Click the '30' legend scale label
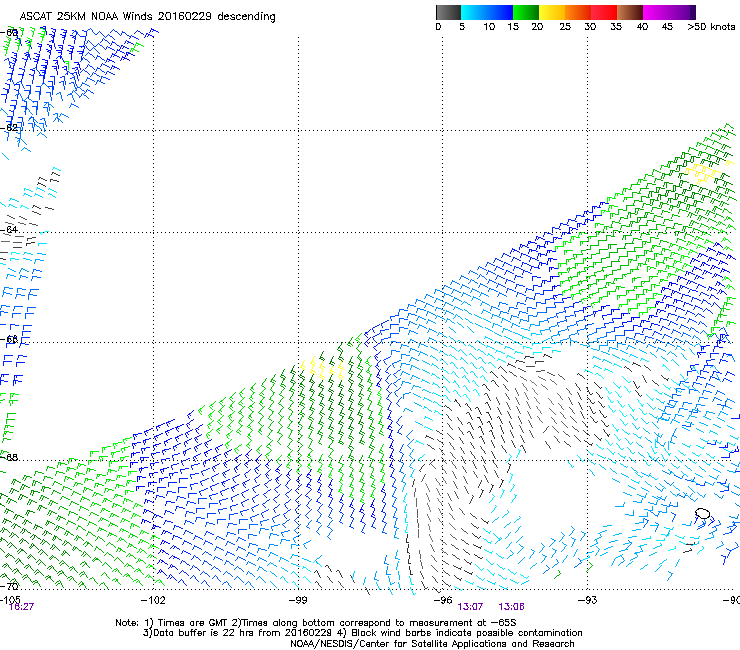 click(x=590, y=27)
